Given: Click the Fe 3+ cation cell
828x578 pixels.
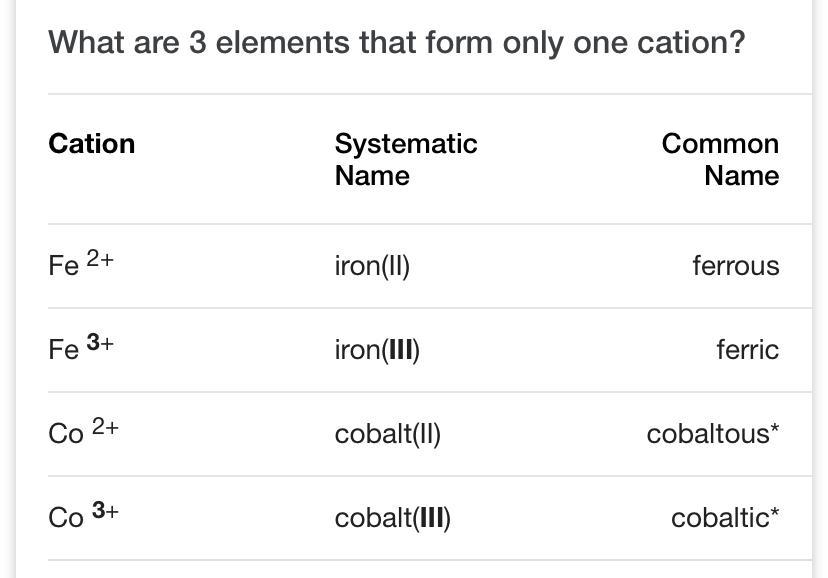Looking at the screenshot, I should [x=81, y=347].
